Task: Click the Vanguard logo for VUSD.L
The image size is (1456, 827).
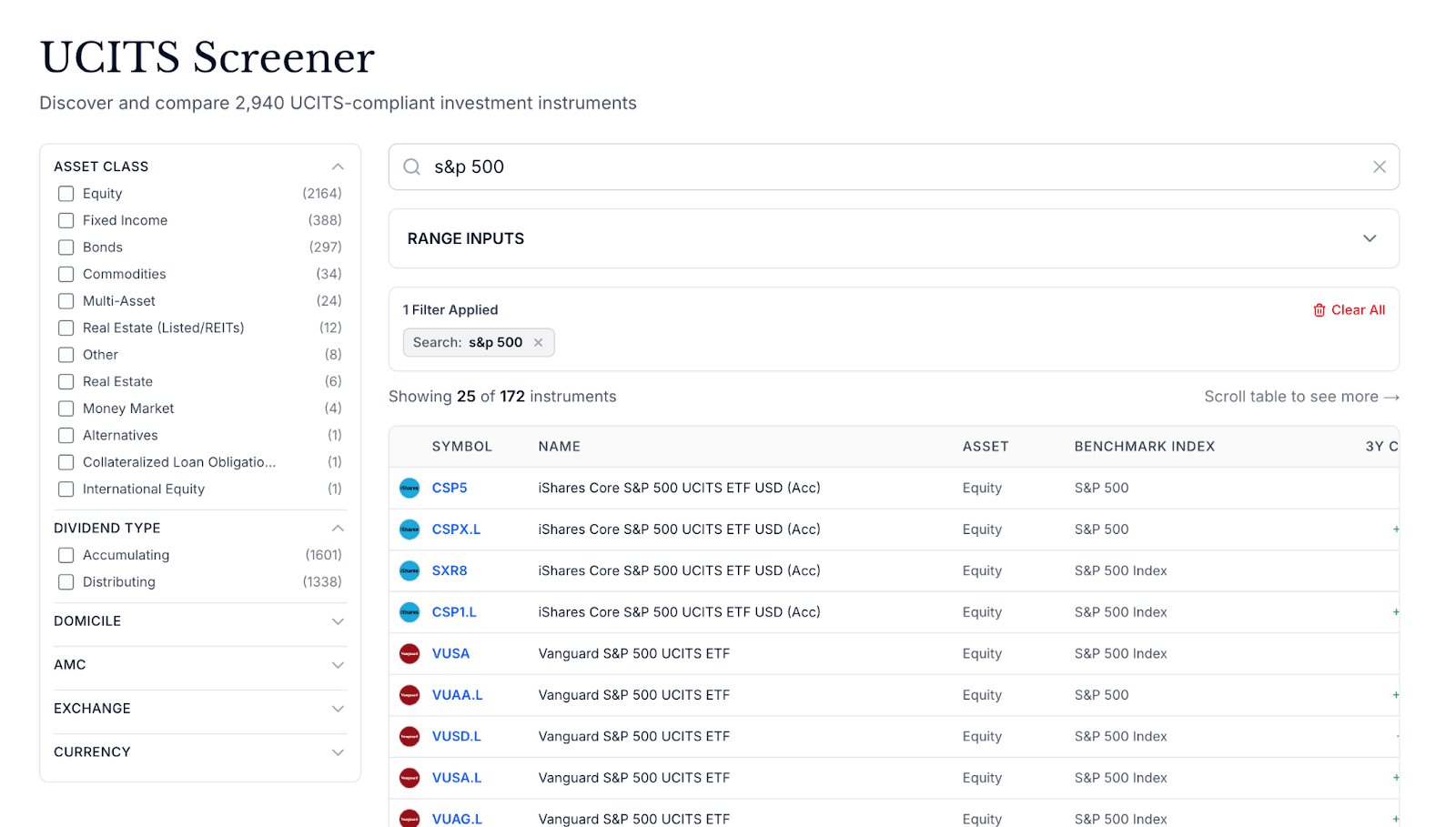Action: tap(409, 736)
